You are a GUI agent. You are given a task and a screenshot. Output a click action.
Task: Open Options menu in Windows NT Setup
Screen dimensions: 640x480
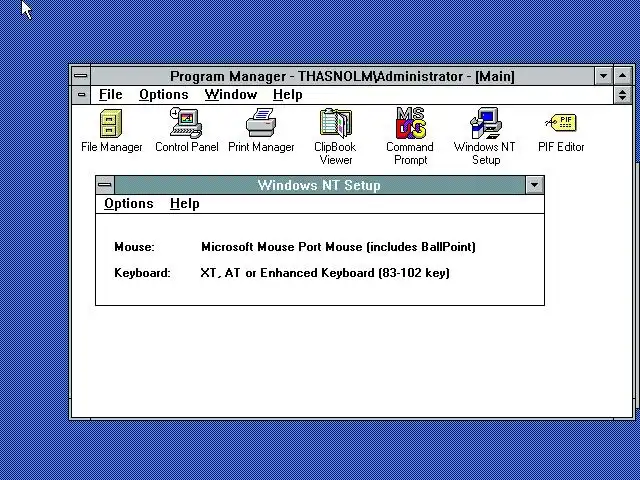coord(129,204)
